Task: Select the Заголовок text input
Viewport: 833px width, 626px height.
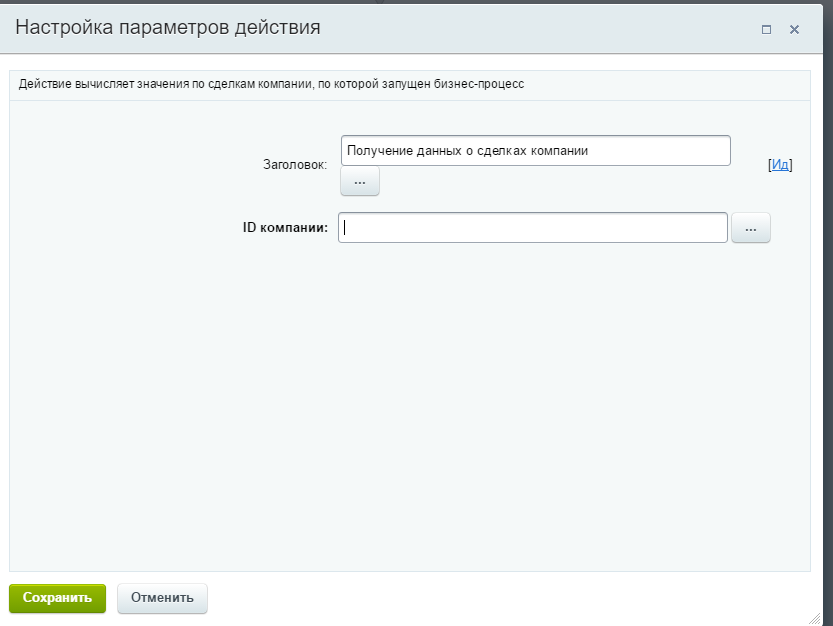Action: [x=535, y=150]
